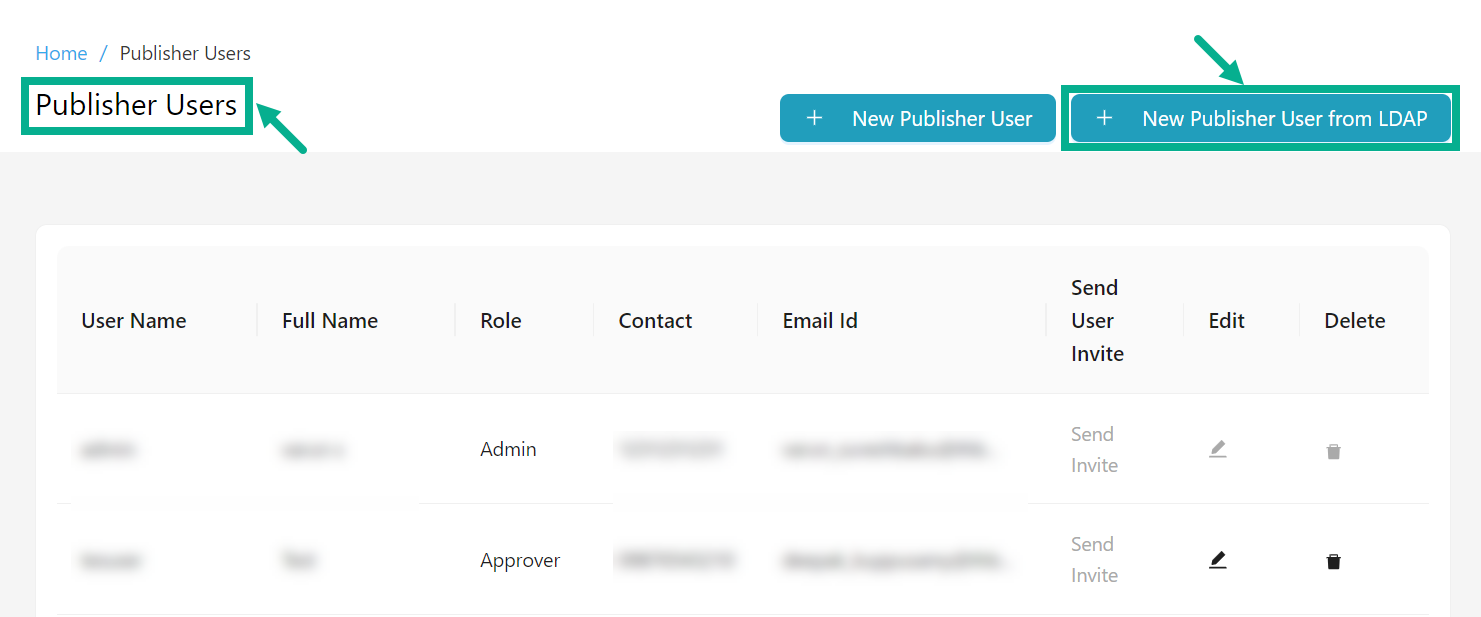
Task: Edit the Admin user with the pencil icon
Action: coord(1218,450)
